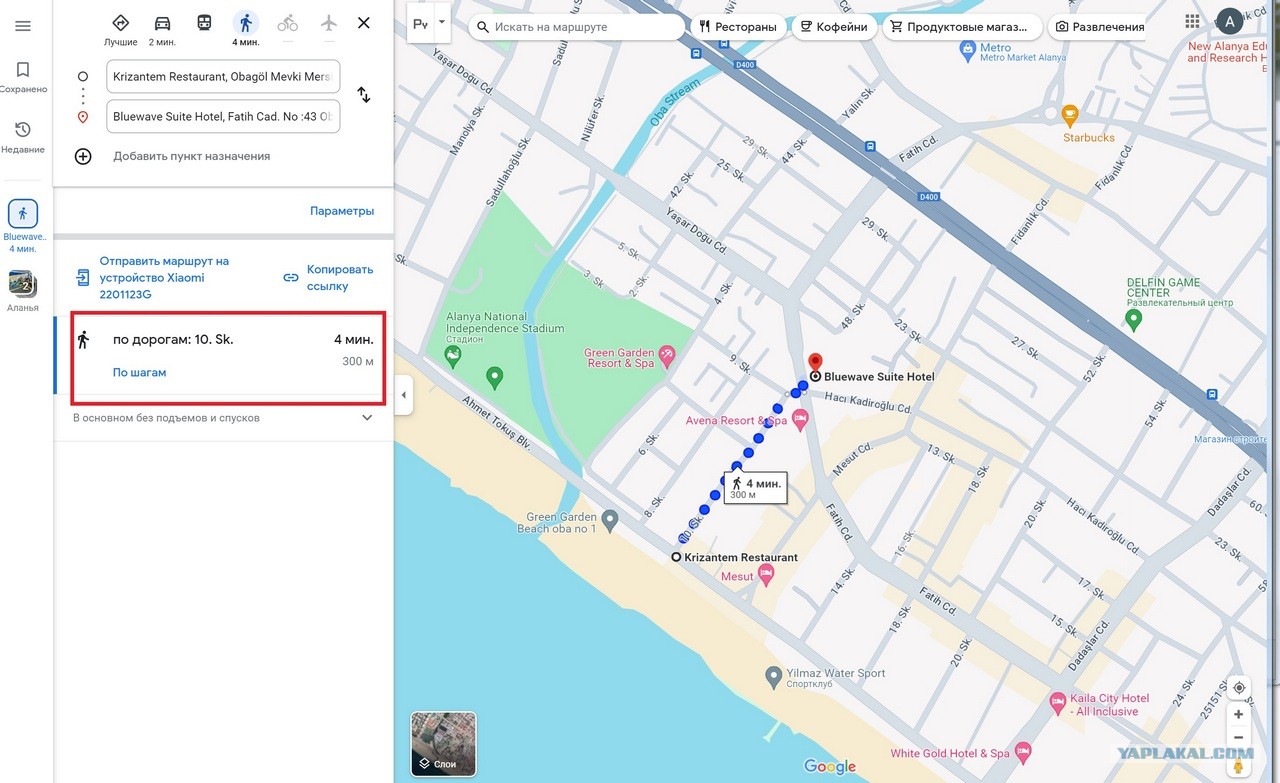1280x783 pixels.
Task: Switch map to satellite layers view
Action: pos(444,745)
